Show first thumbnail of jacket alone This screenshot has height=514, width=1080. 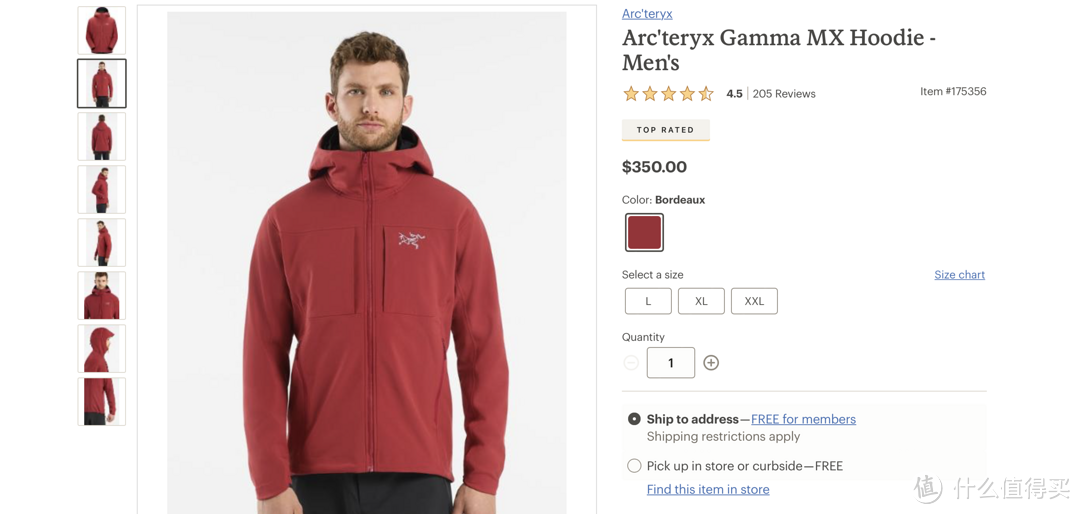coord(102,30)
